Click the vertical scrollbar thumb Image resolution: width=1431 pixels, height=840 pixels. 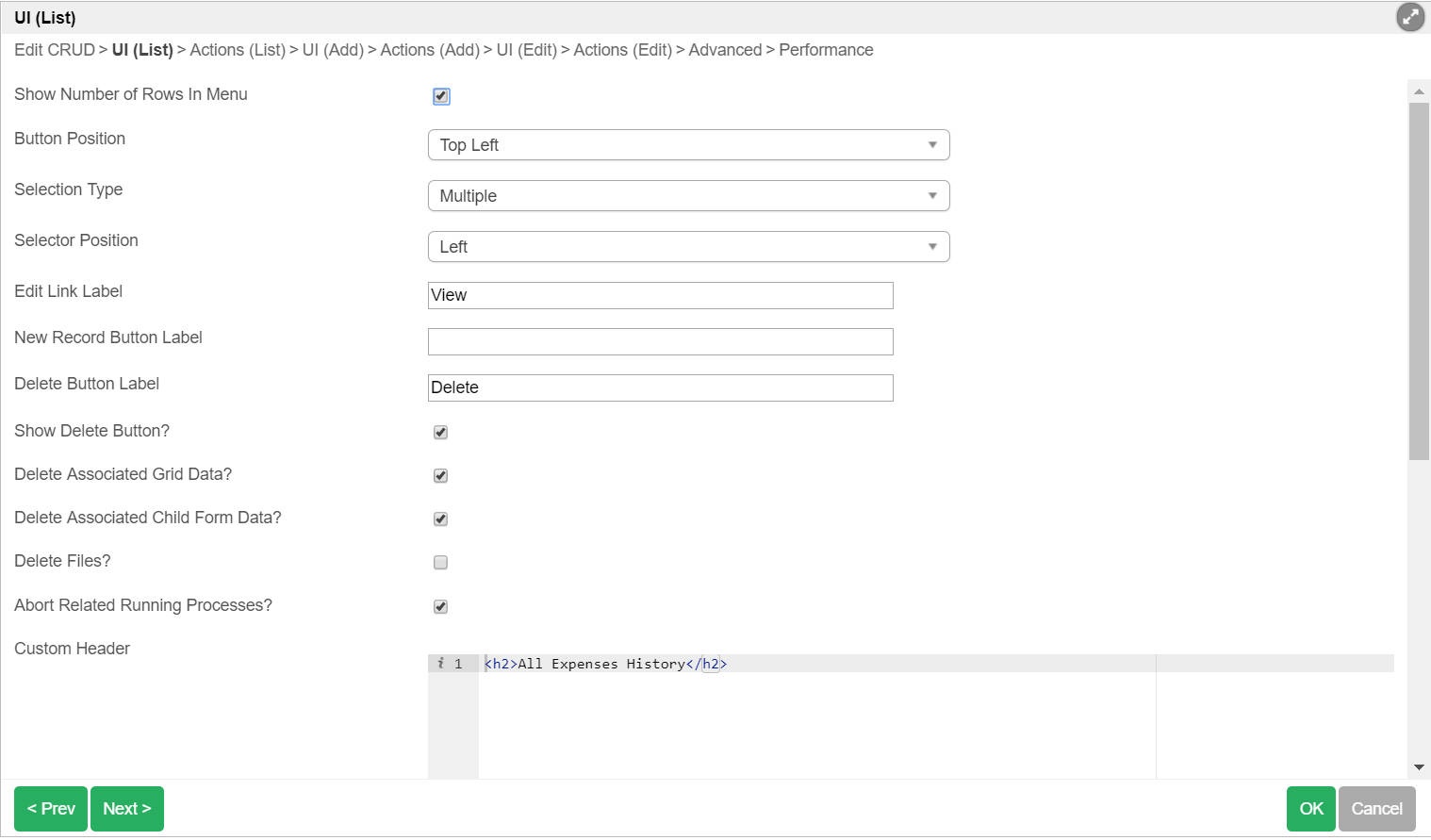click(x=1419, y=281)
